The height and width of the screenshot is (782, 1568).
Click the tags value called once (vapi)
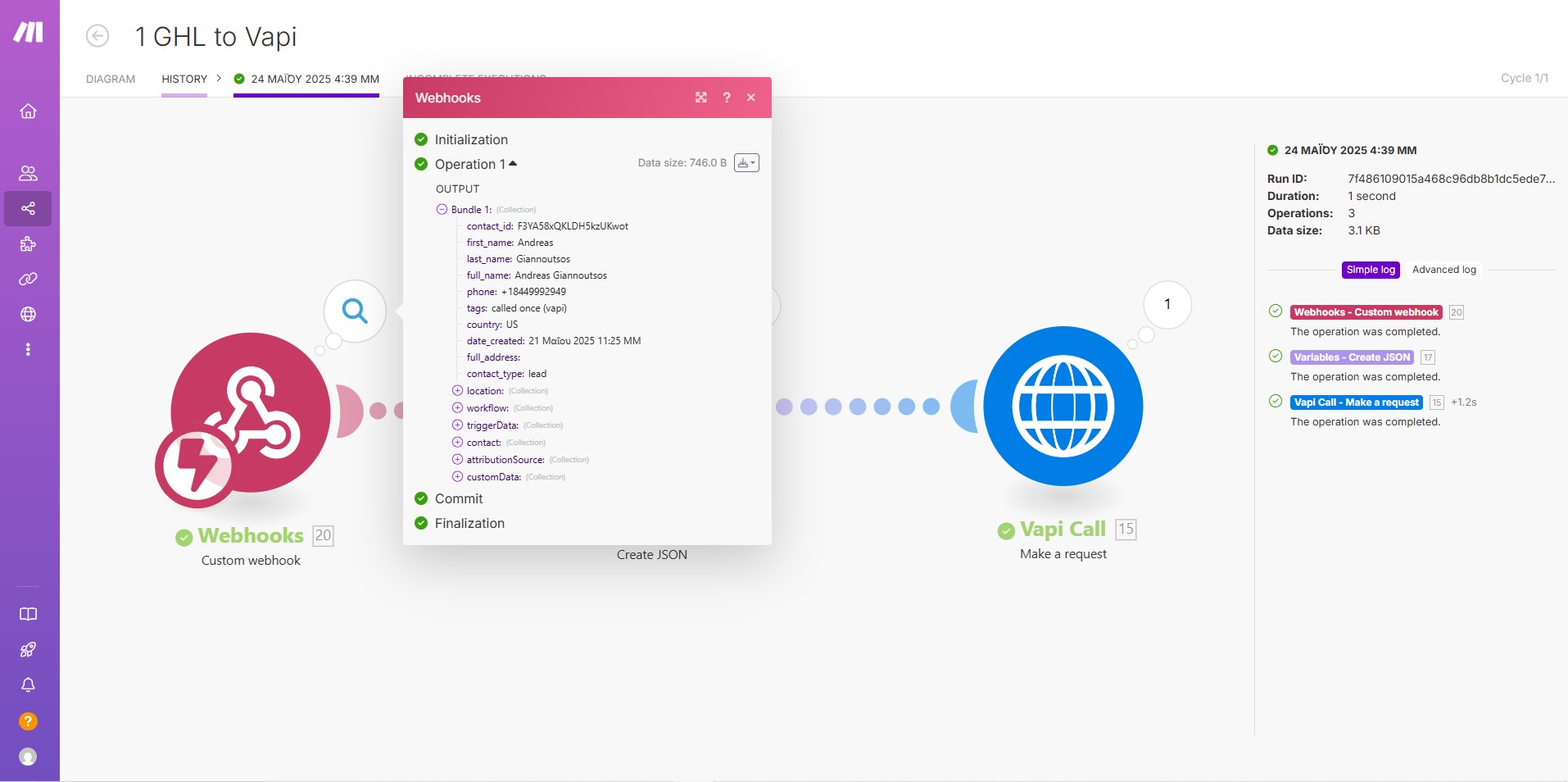coord(528,308)
